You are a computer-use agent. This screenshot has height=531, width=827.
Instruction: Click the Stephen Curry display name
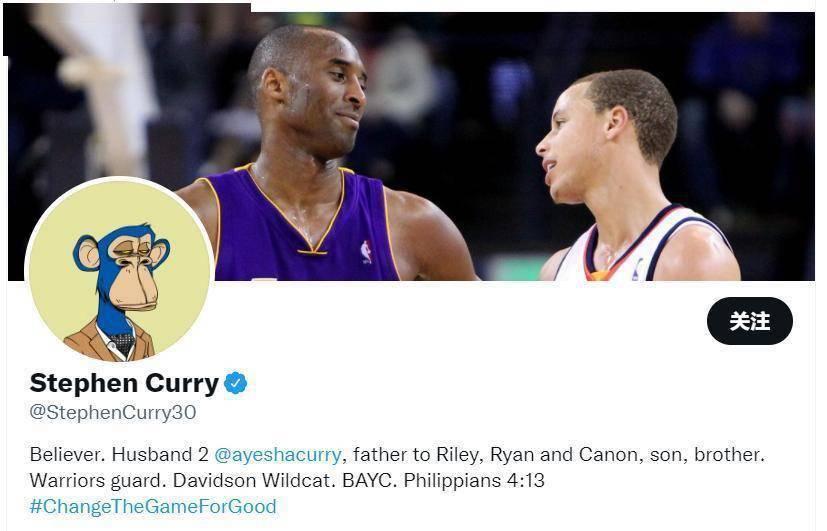pos(124,383)
